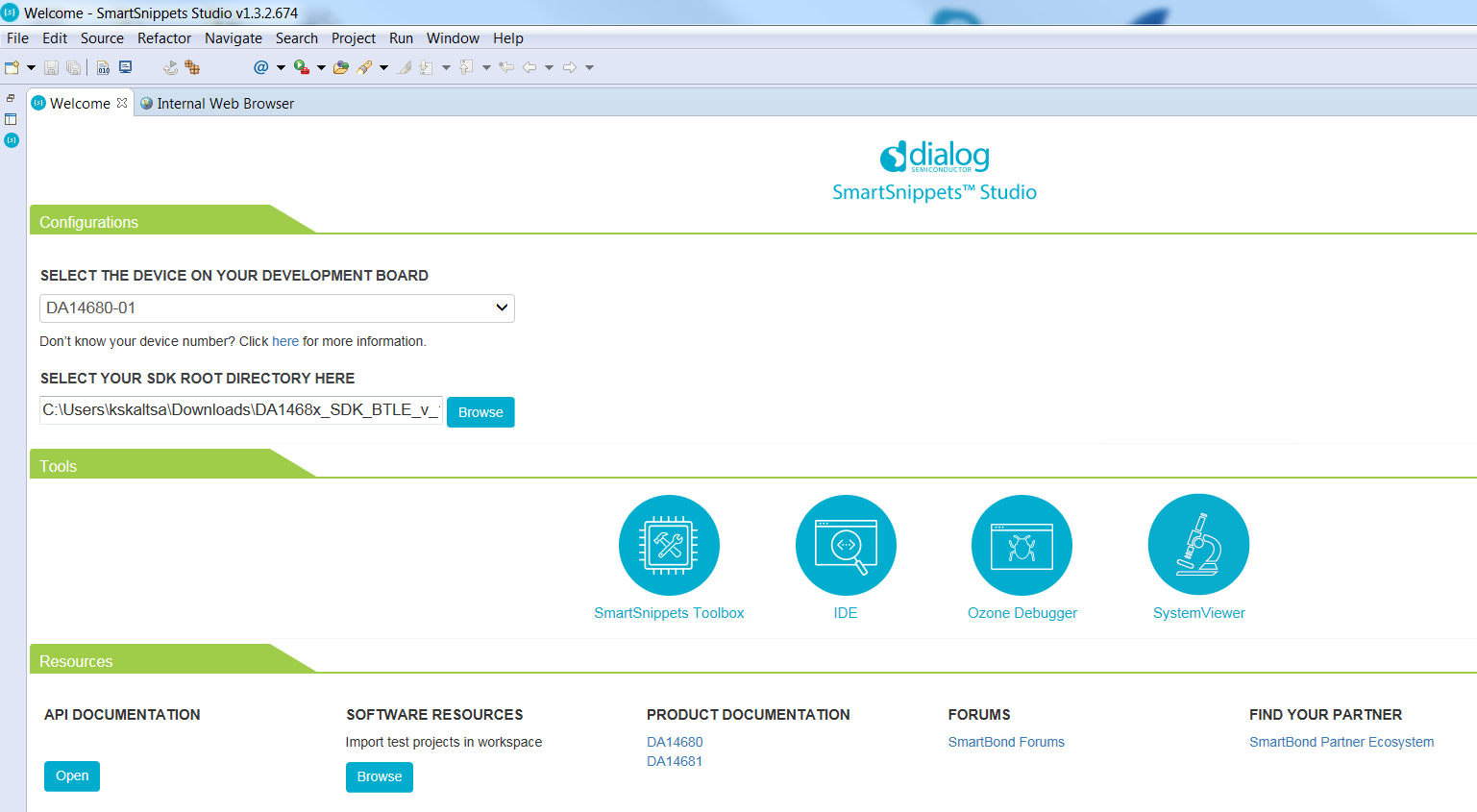The width and height of the screenshot is (1477, 812).
Task: Open the IDE tool circle icon
Action: 846,545
